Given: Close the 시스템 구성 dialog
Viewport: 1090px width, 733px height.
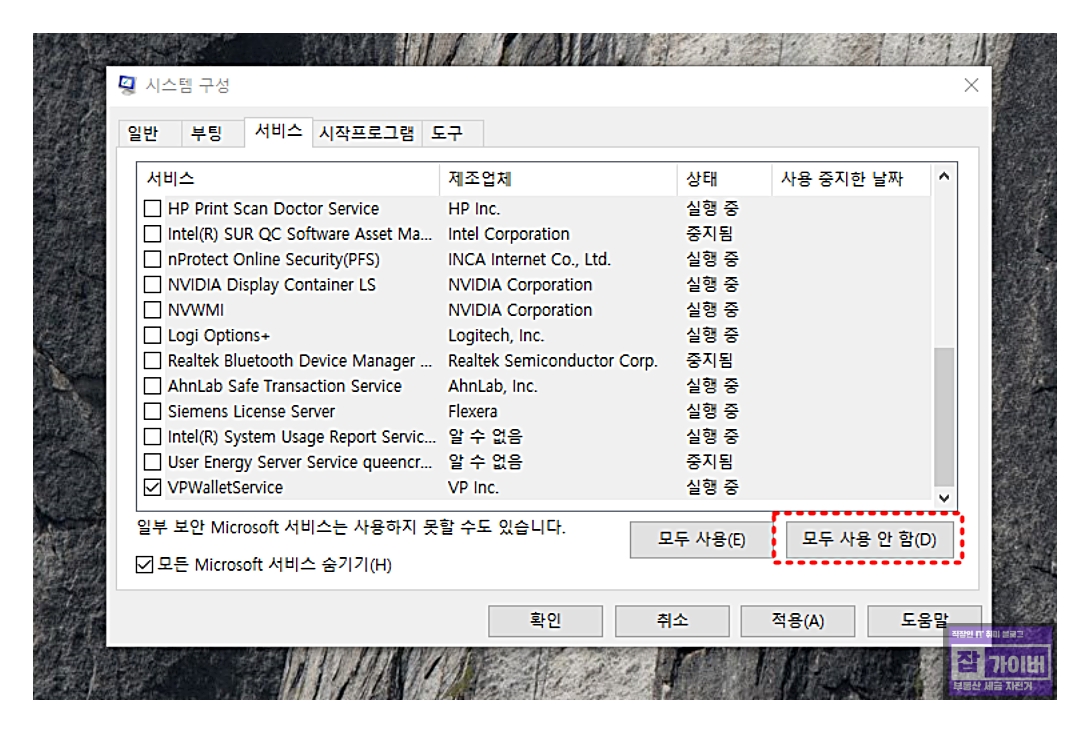Looking at the screenshot, I should click(x=971, y=85).
